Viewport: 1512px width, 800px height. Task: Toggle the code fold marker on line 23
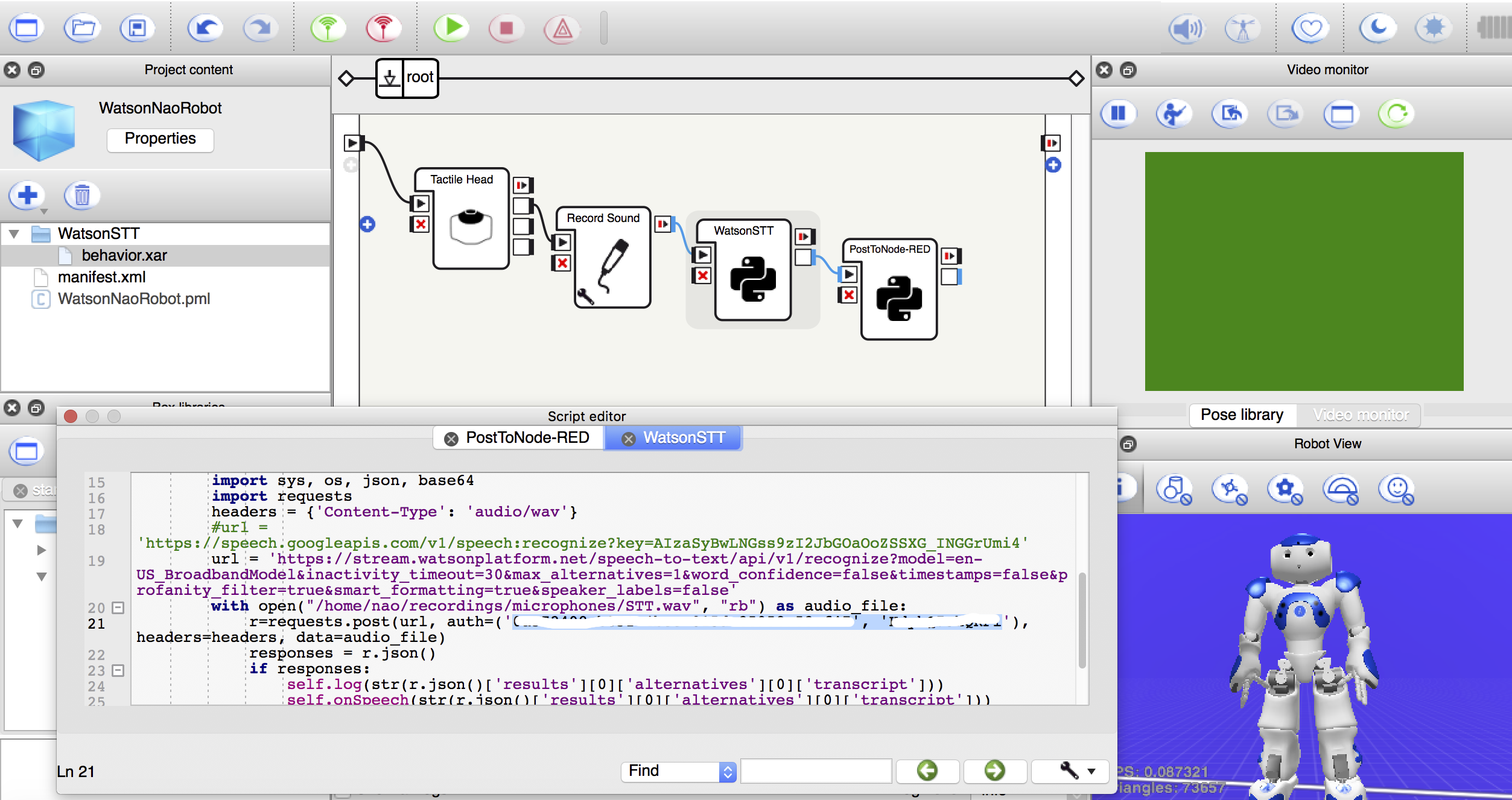(x=118, y=670)
